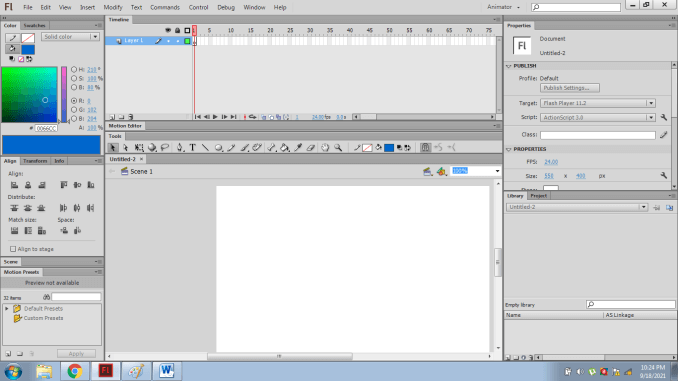Toggle Layer 1 green outline square
The height and width of the screenshot is (382, 678).
coord(187,41)
